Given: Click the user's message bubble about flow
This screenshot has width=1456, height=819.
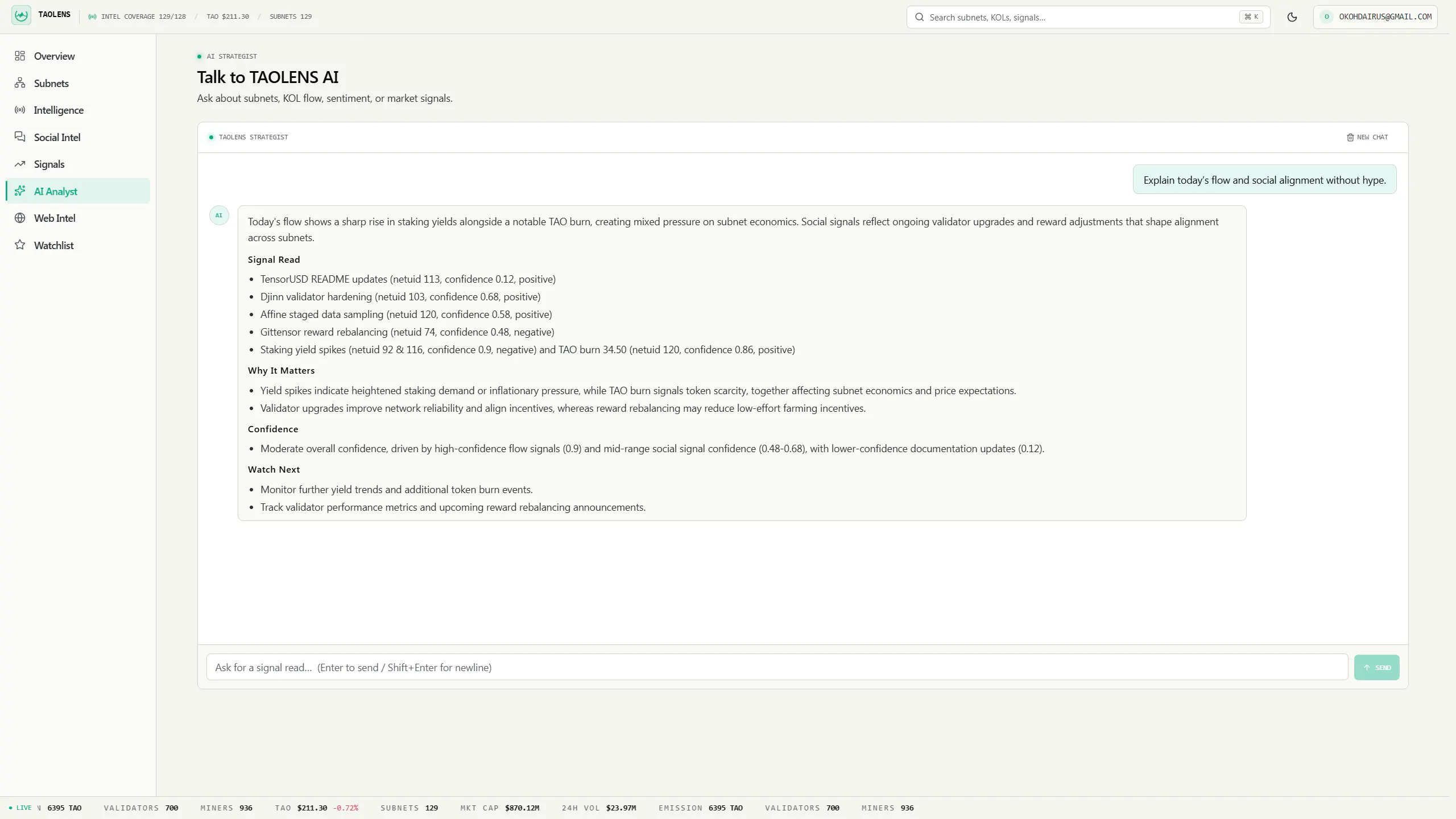Looking at the screenshot, I should tap(1264, 180).
